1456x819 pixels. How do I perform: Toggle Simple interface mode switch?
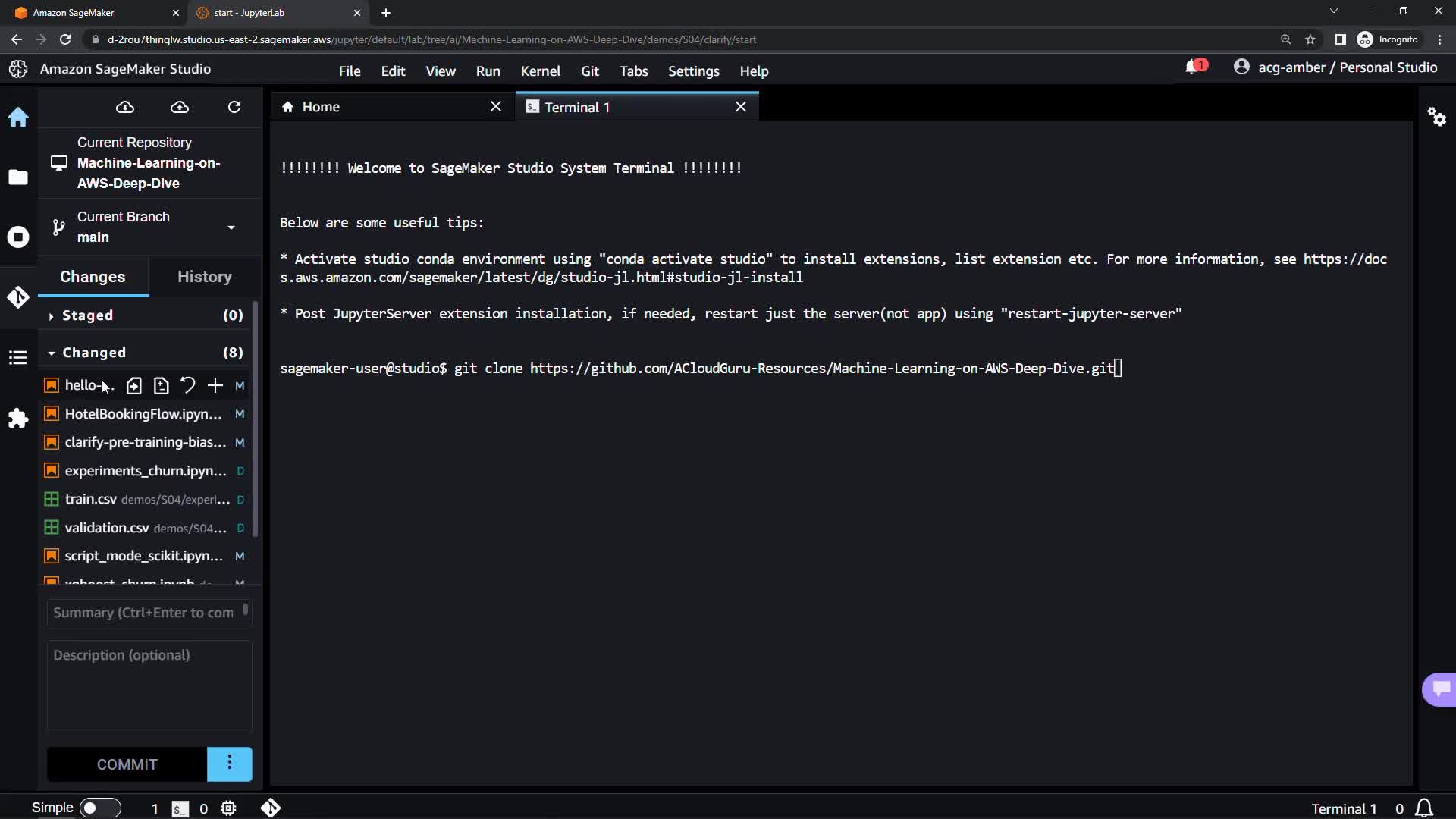point(100,808)
